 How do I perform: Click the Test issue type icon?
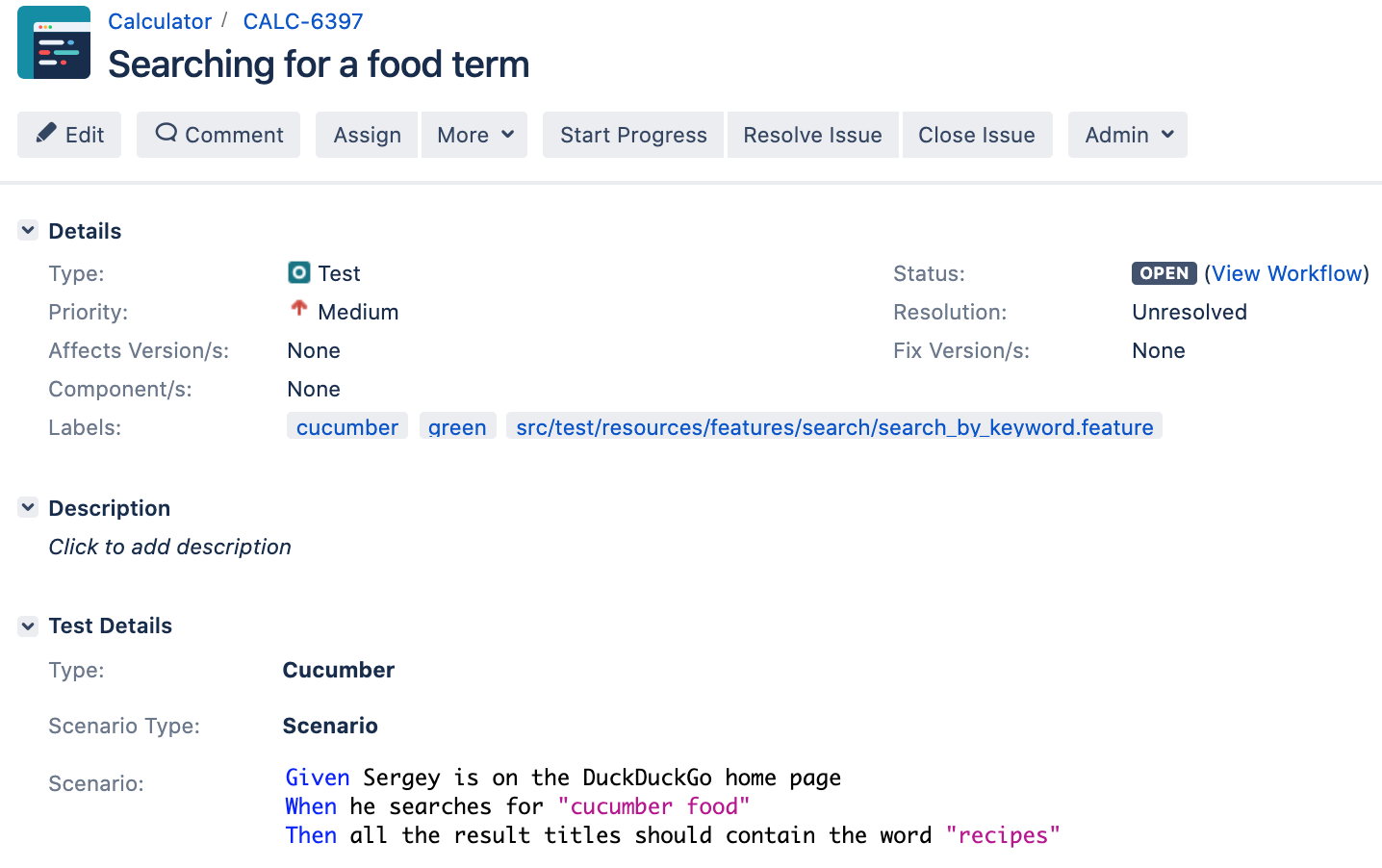tap(299, 272)
